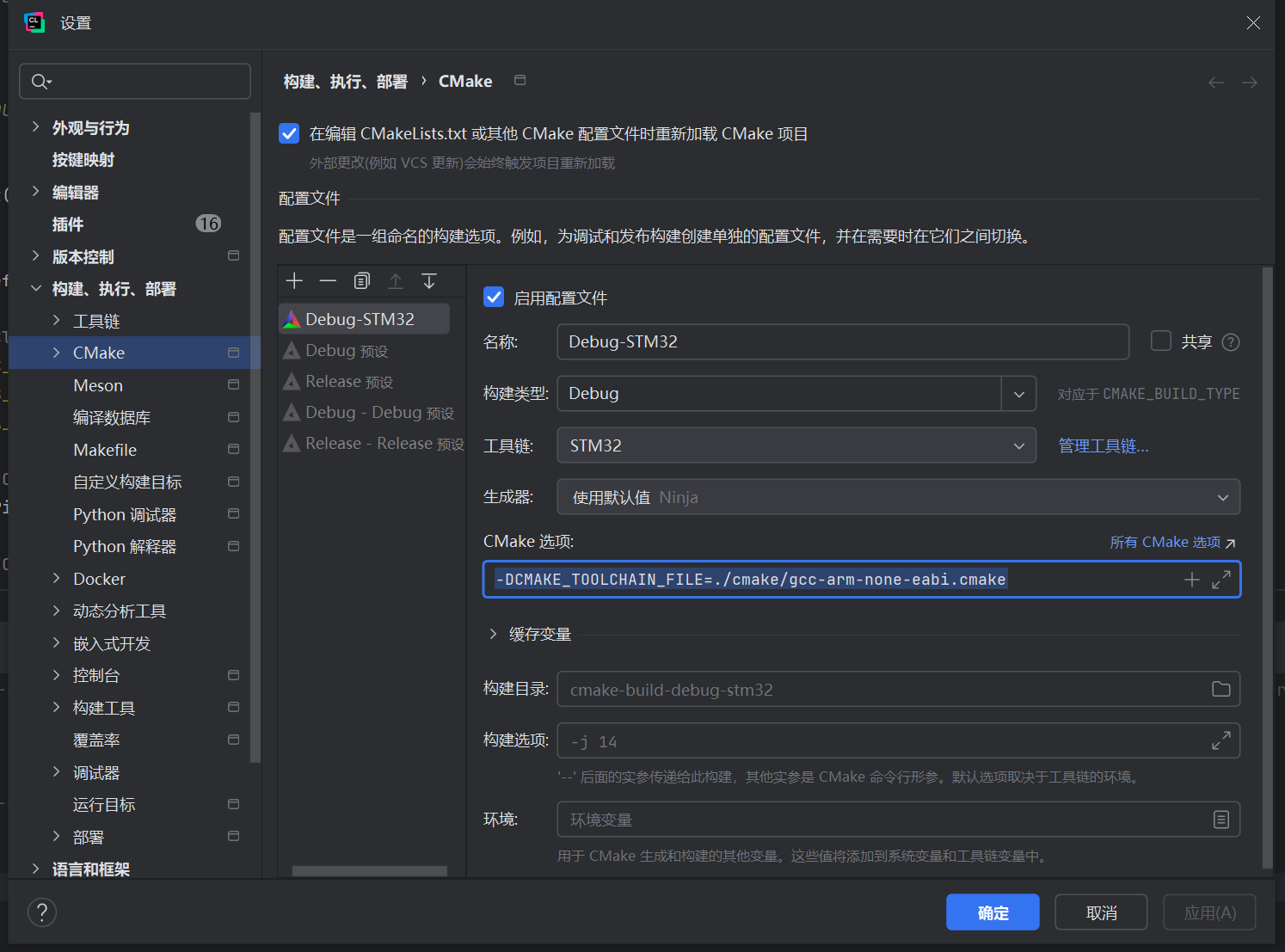Expand the 版本控制 tree node

35,256
